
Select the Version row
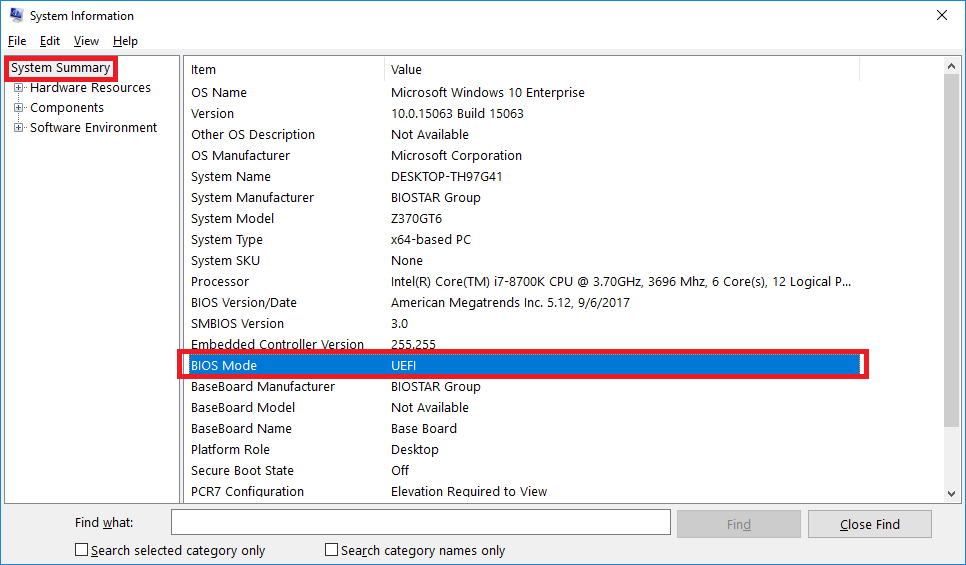pos(524,113)
